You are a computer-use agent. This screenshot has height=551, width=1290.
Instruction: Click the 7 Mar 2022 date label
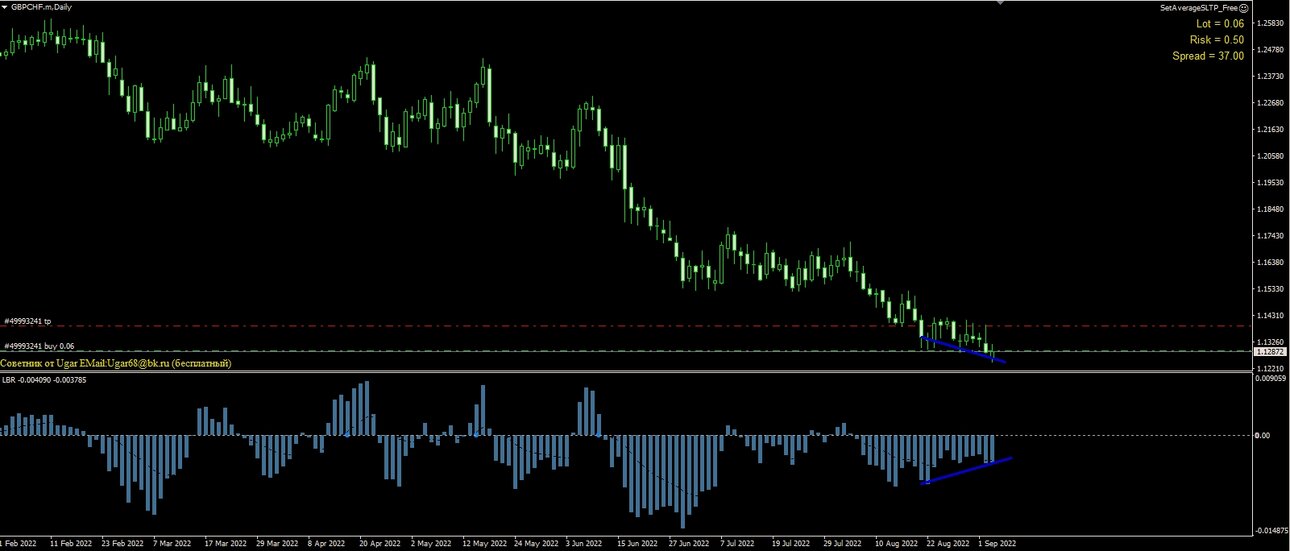tap(173, 543)
